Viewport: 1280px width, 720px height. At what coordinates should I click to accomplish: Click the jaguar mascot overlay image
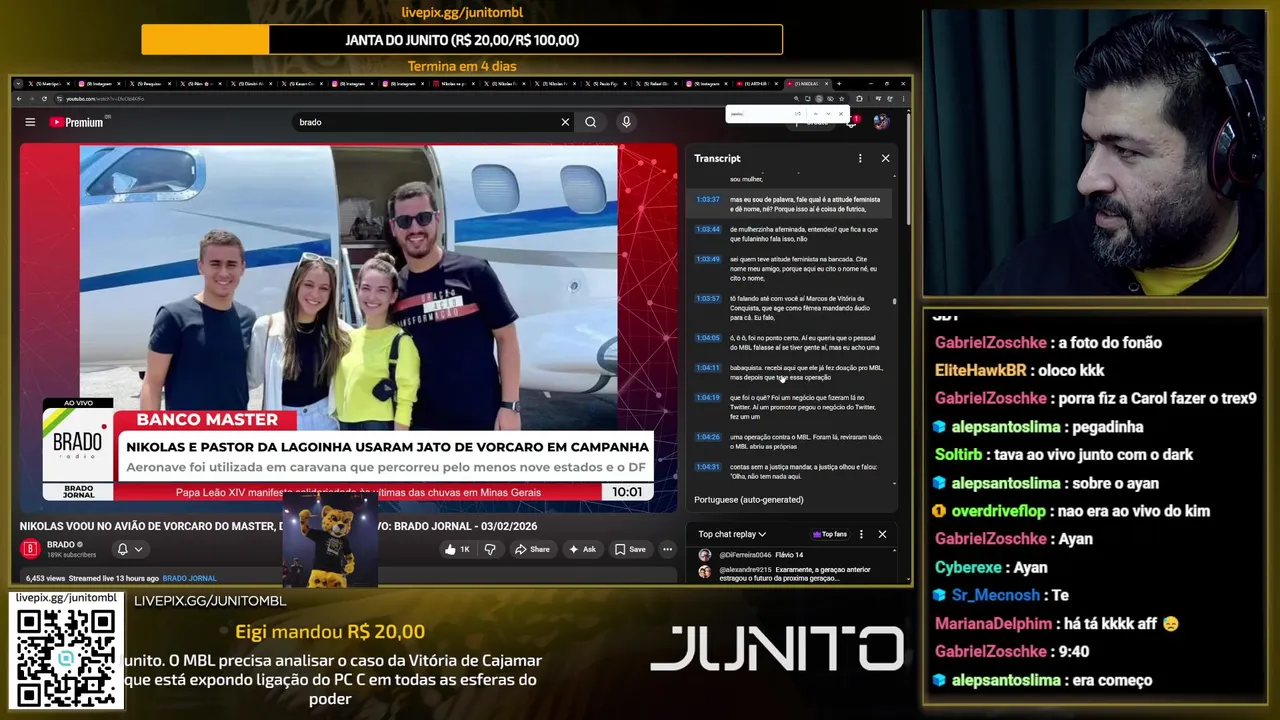(x=329, y=540)
